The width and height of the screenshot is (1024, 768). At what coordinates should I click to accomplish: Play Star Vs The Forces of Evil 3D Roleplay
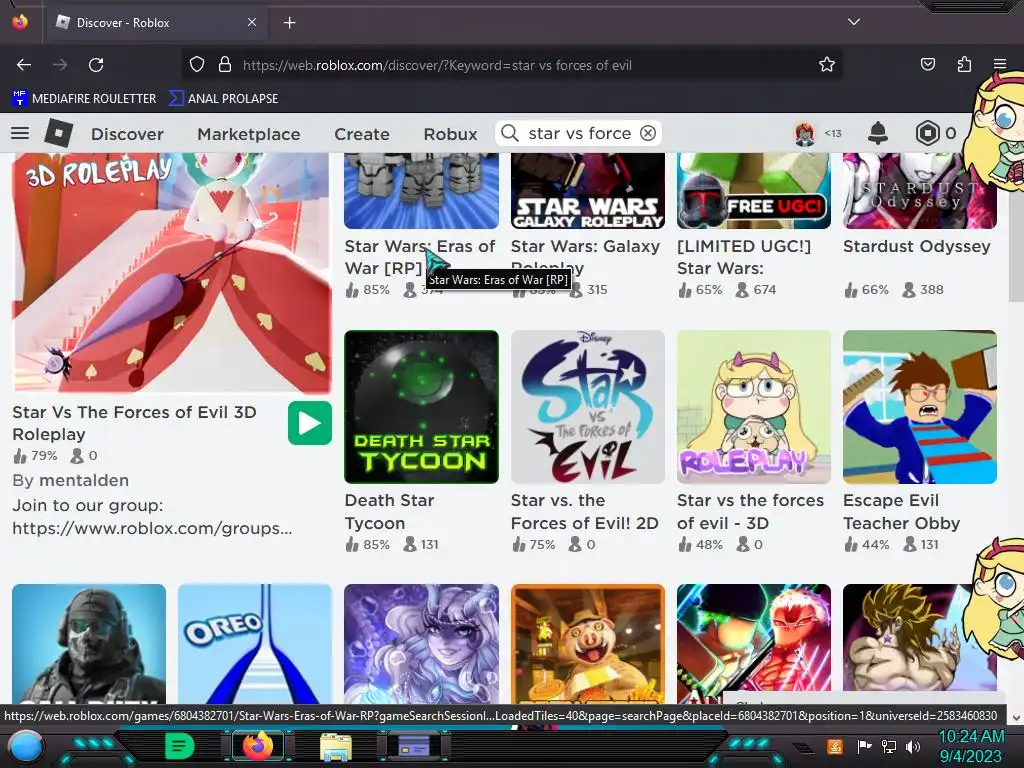[310, 423]
